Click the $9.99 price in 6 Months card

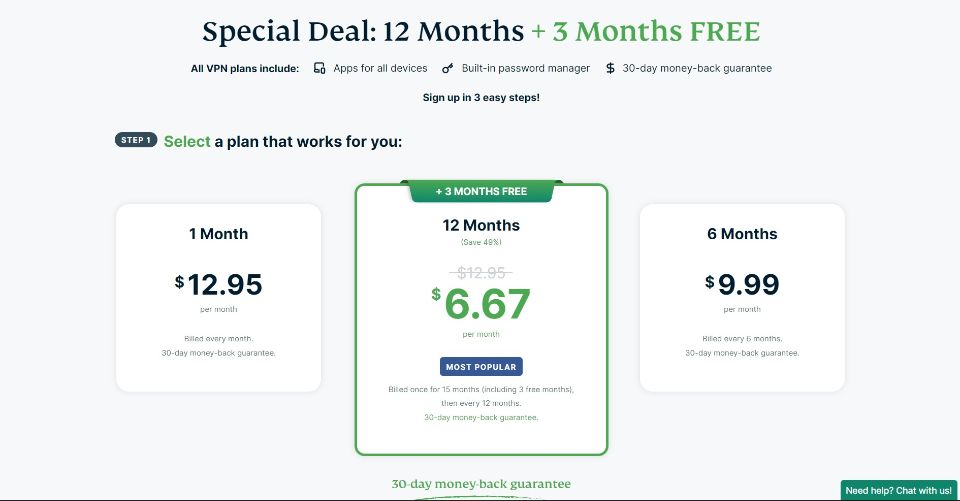[742, 284]
